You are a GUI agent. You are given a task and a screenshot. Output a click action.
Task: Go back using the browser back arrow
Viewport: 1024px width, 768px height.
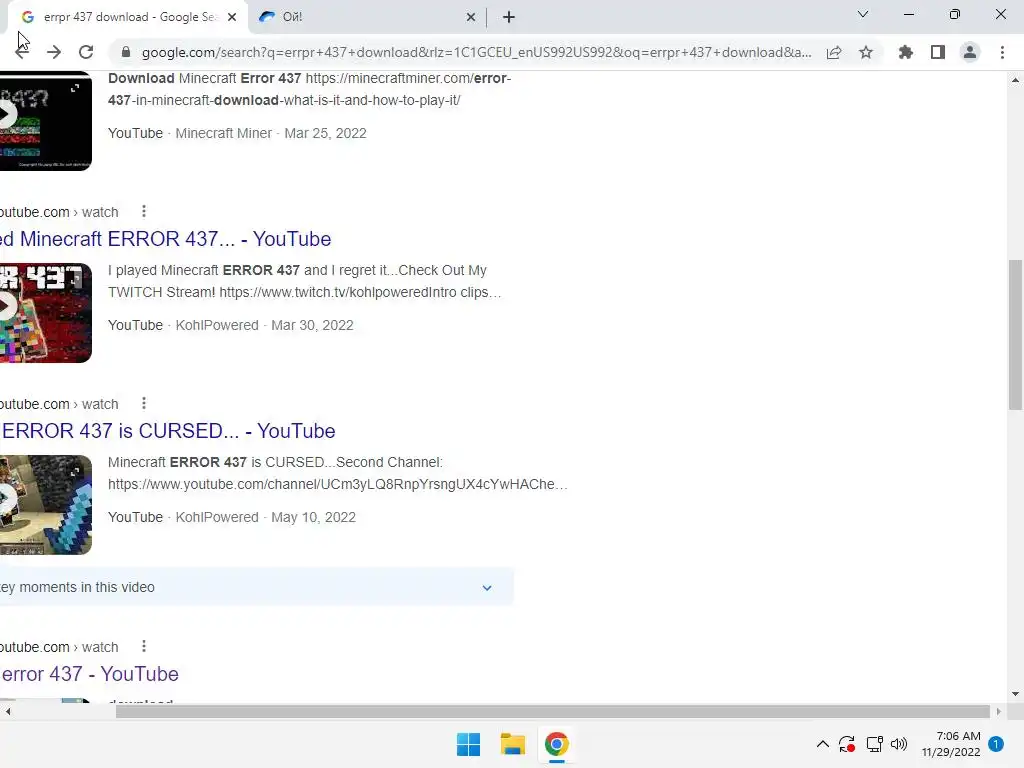(x=22, y=52)
